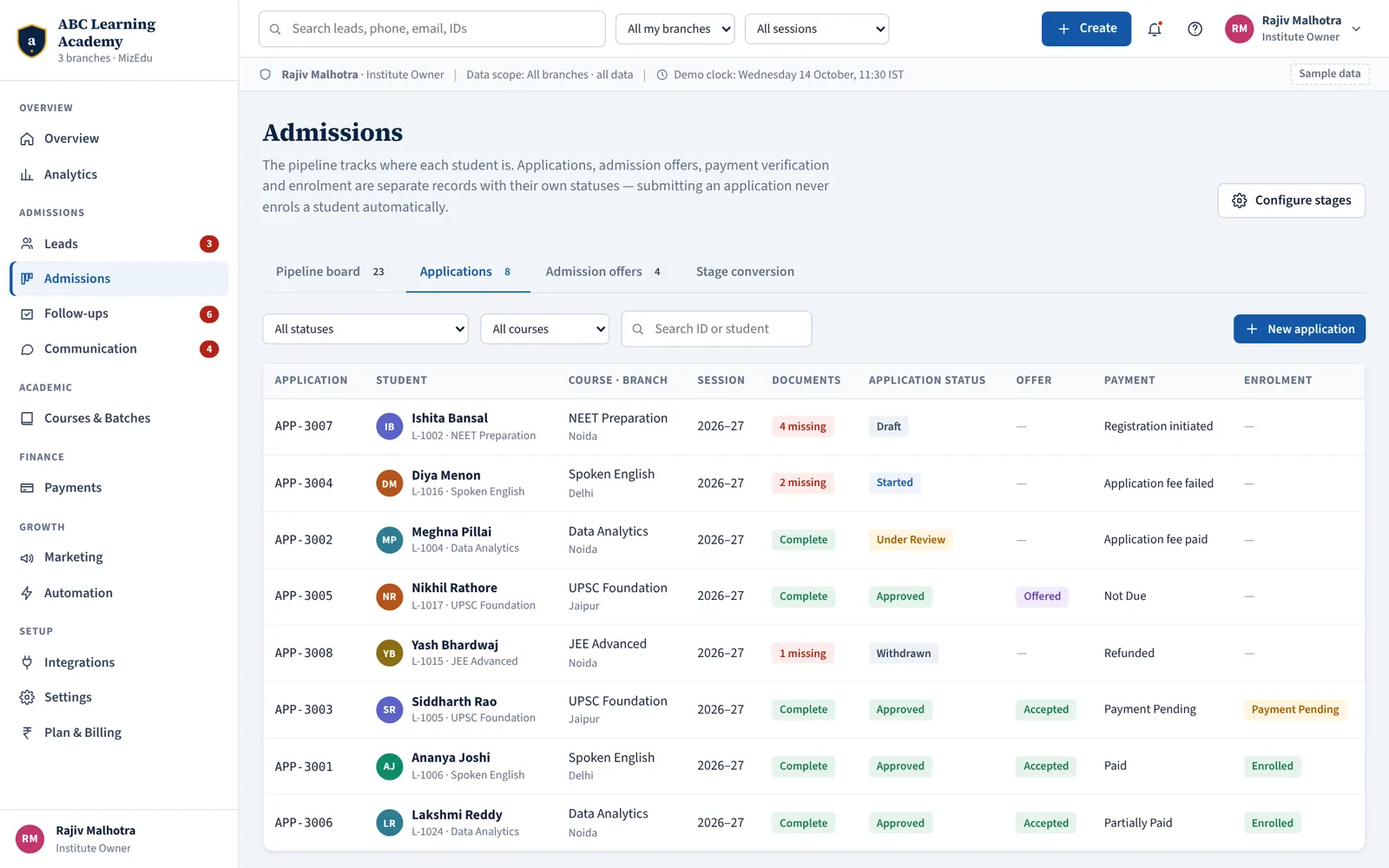
Task: Click the Follow-ups checkbox icon in sidebar
Action: coord(27,314)
